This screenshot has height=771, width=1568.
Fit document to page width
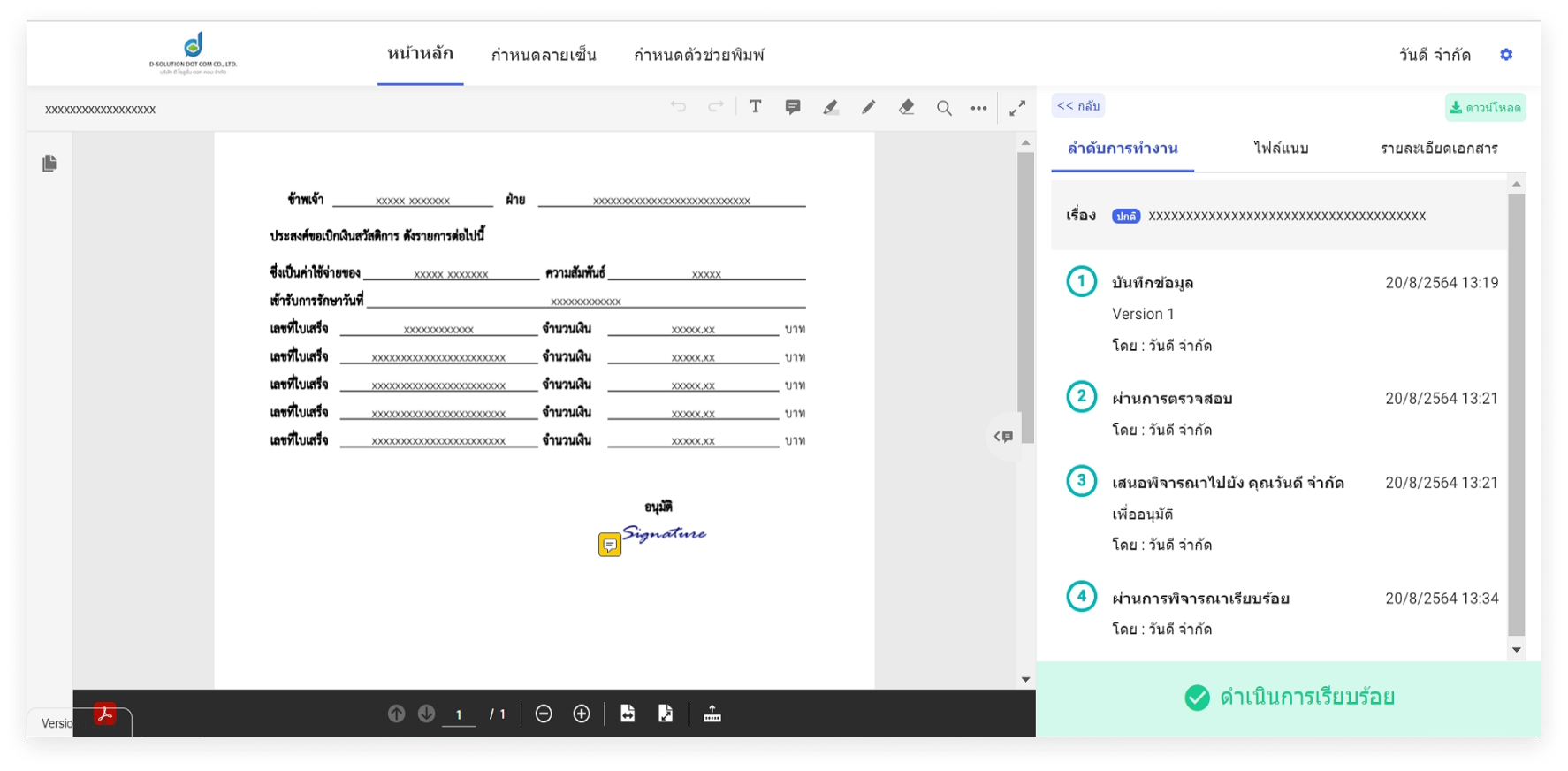pyautogui.click(x=628, y=714)
